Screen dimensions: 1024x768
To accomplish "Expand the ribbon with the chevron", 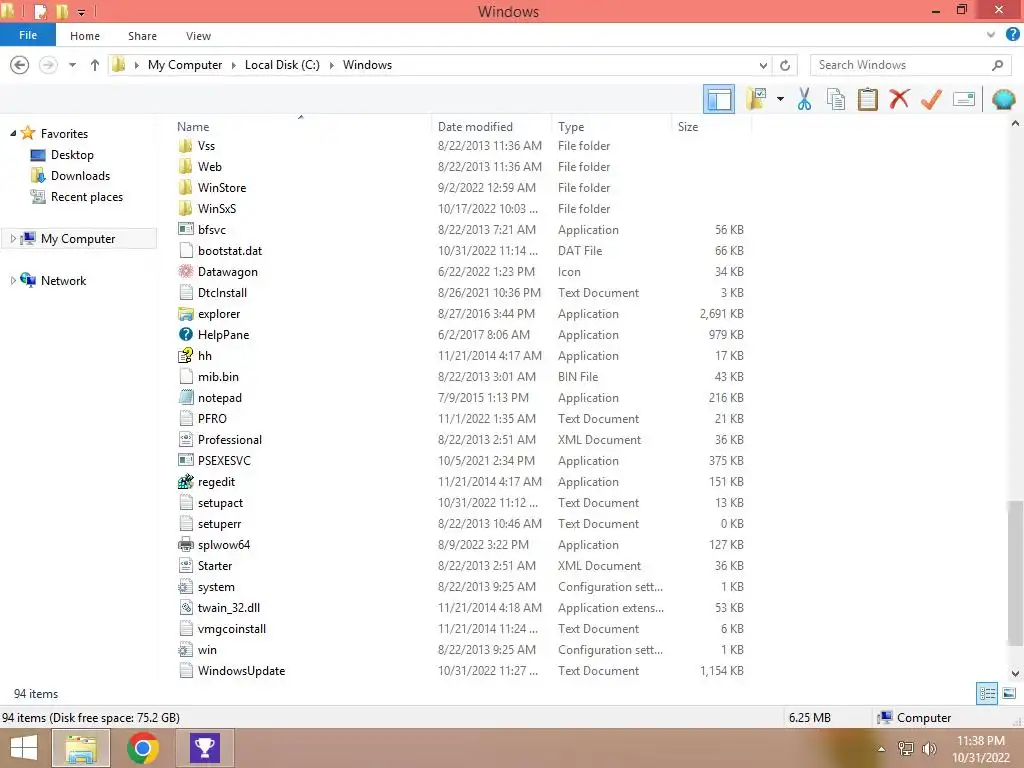I will pyautogui.click(x=991, y=35).
